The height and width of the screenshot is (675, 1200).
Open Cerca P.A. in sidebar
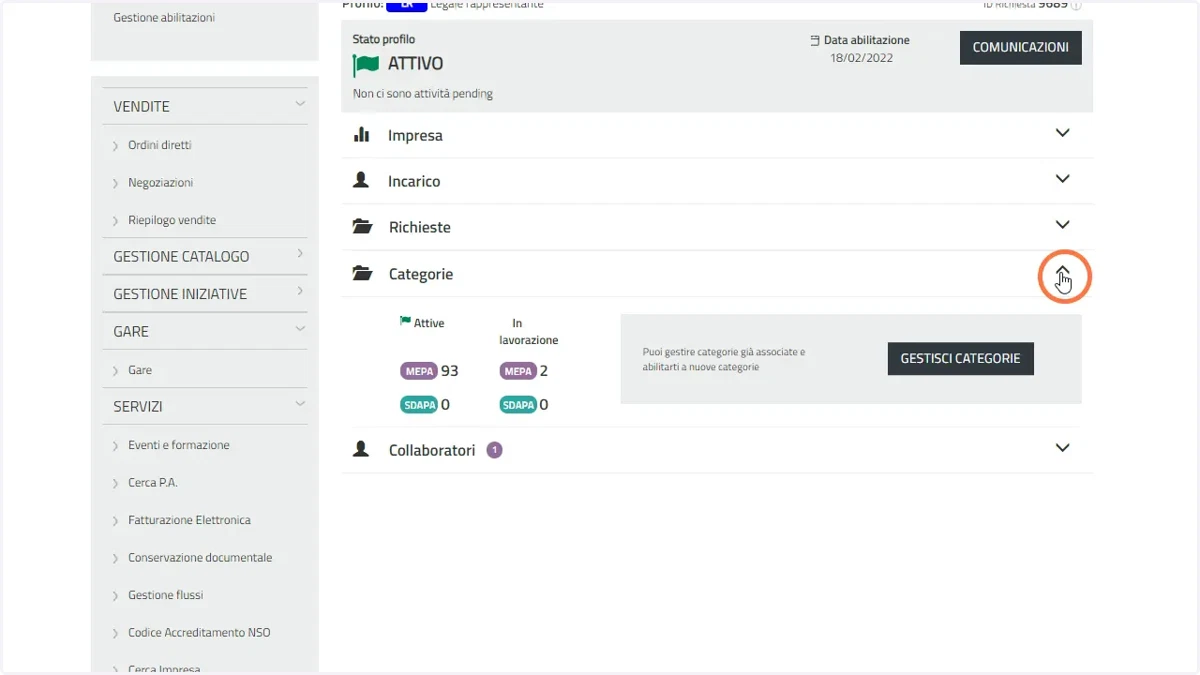click(x=153, y=483)
